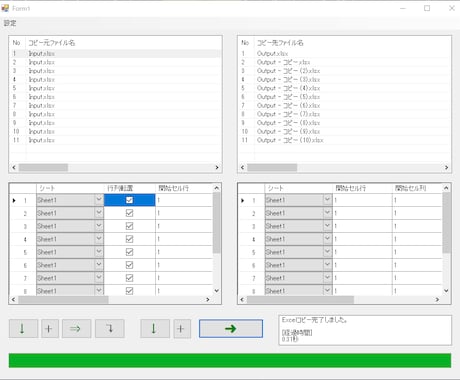This screenshot has height=380, width=460.
Task: Expand the Sheet1 dropdown in destination grid row 7
Action: [x=327, y=278]
